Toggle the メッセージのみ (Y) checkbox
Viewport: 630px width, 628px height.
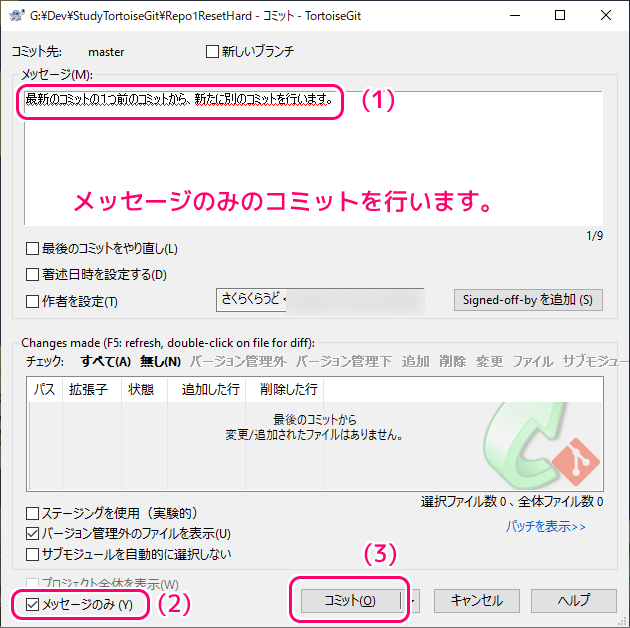[x=32, y=604]
